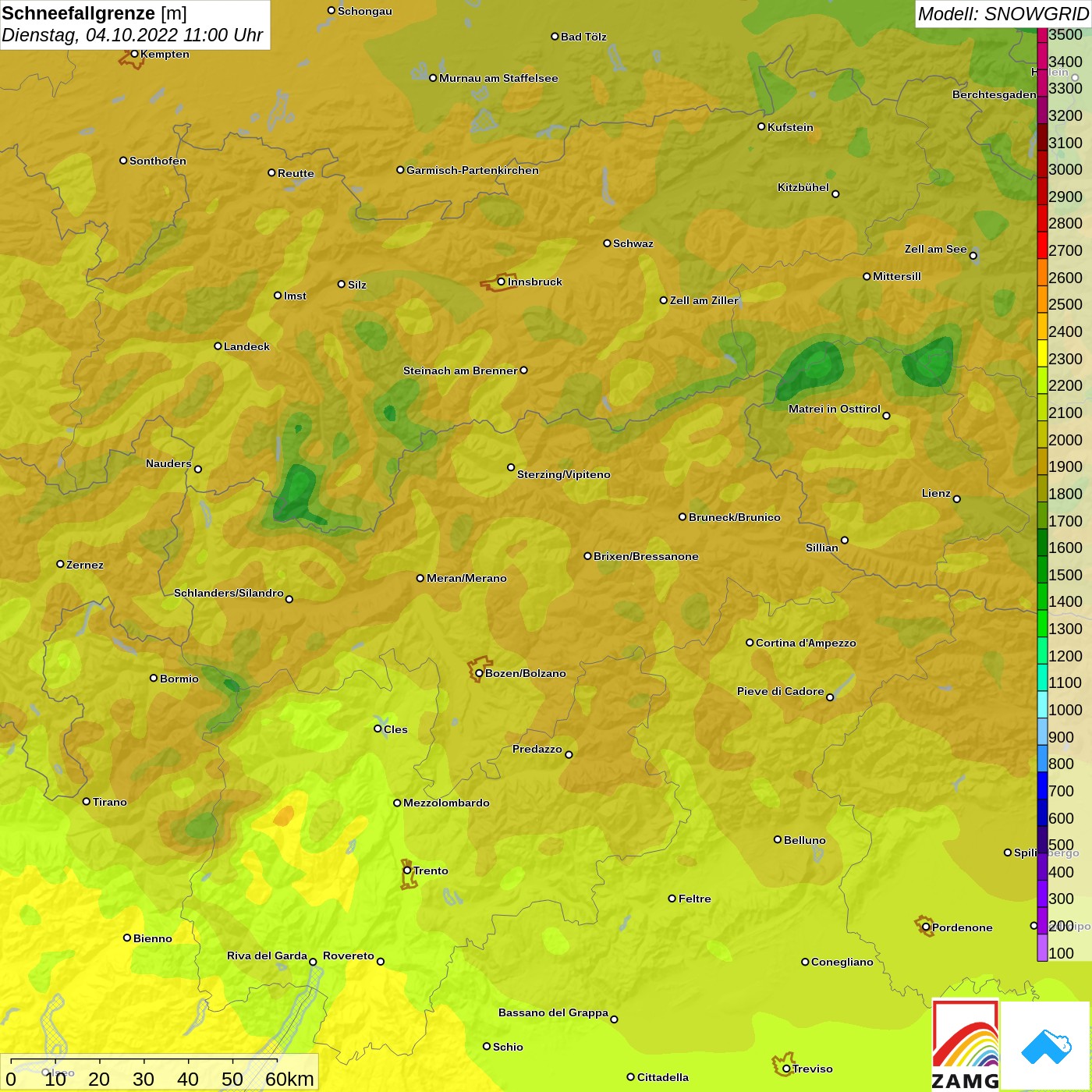Click the Lienz marker dot
Screen dimensions: 1092x1092
tap(957, 499)
